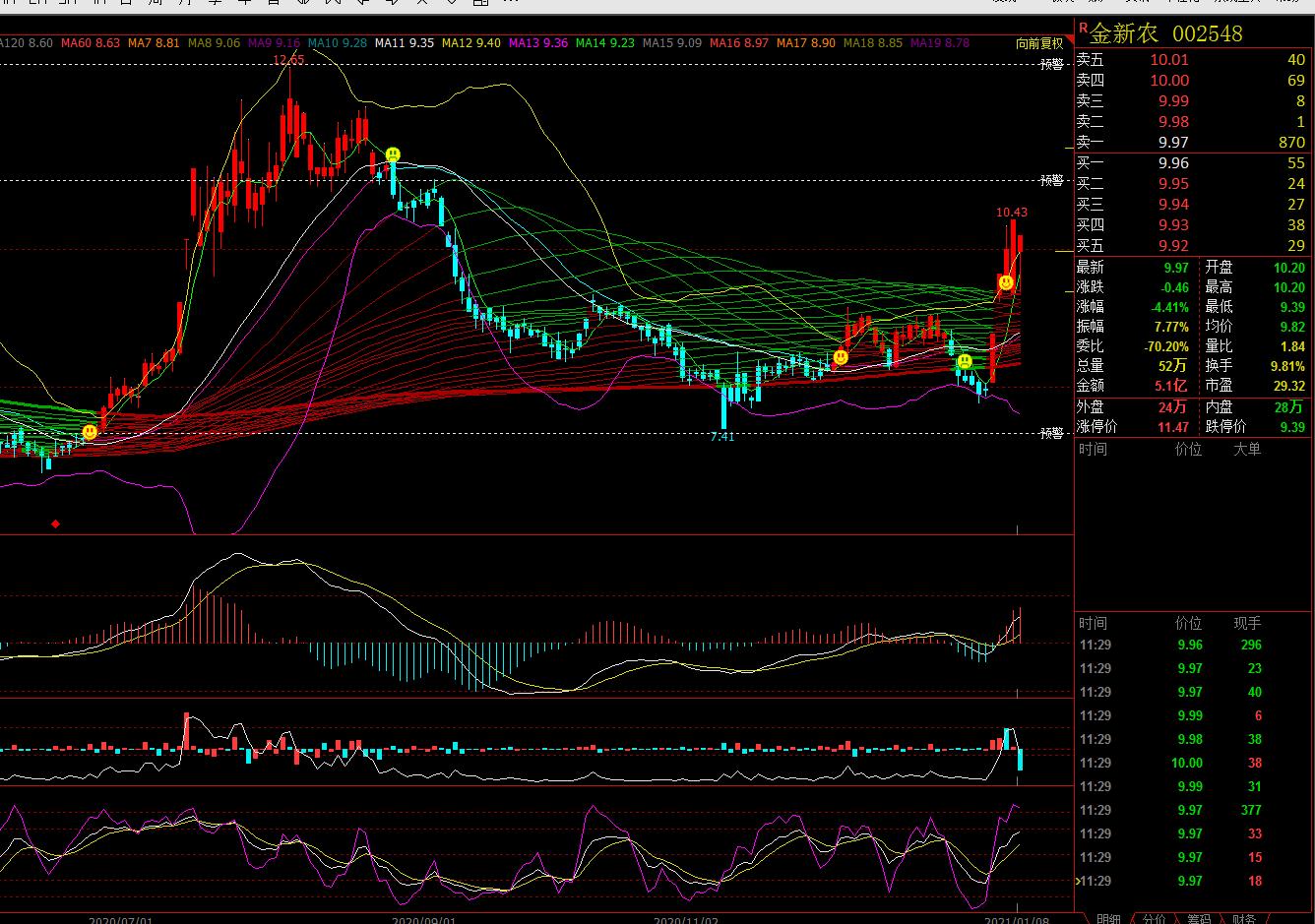
Task: Click the 买二 bid price 9.95
Action: coord(1173,184)
